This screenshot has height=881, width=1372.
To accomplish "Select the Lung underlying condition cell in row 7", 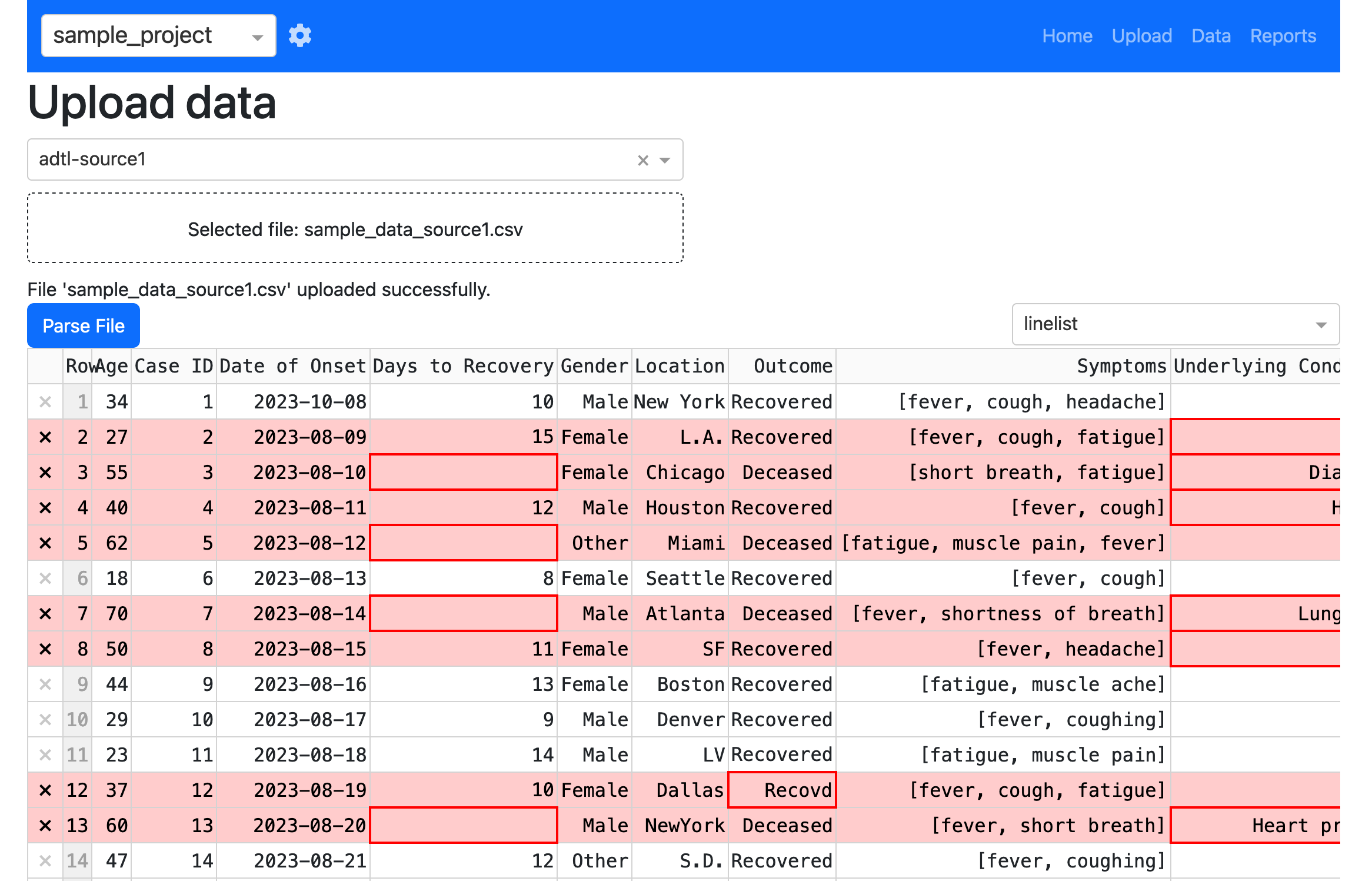I will pos(1256,614).
